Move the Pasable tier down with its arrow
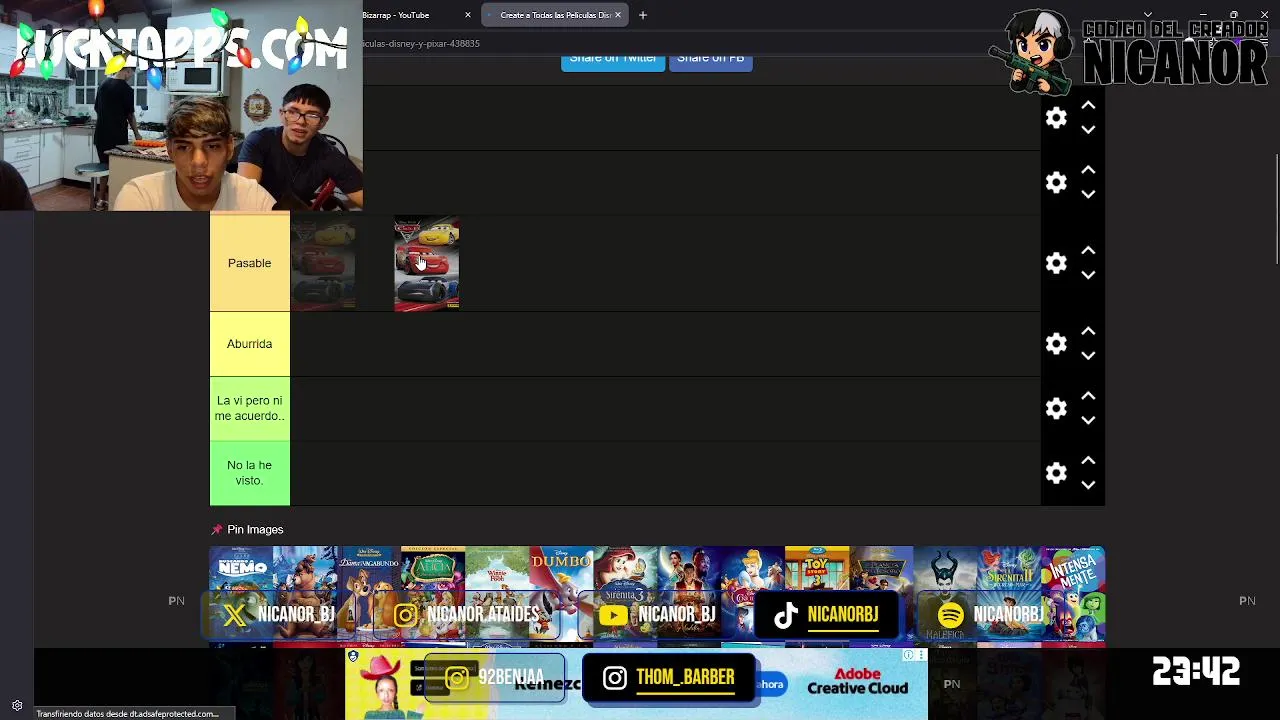The height and width of the screenshot is (720, 1280). tap(1088, 275)
